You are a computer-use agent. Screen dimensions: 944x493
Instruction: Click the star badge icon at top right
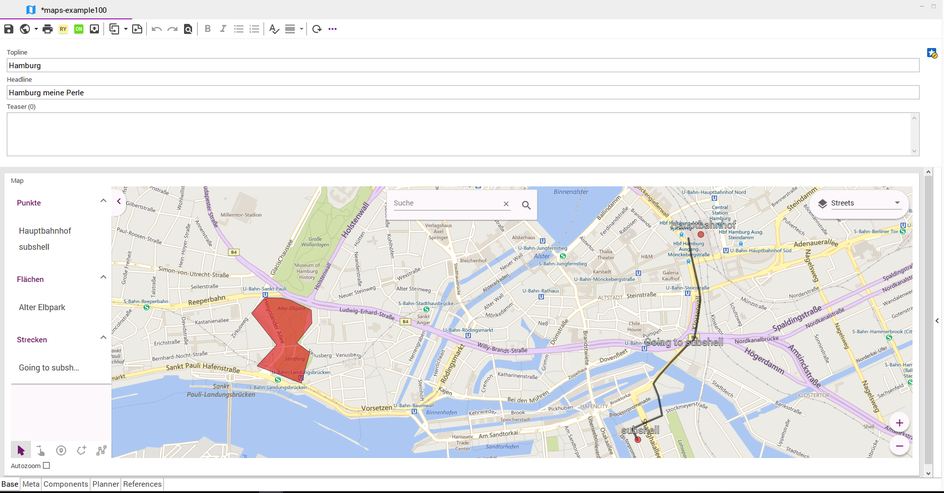(x=932, y=54)
